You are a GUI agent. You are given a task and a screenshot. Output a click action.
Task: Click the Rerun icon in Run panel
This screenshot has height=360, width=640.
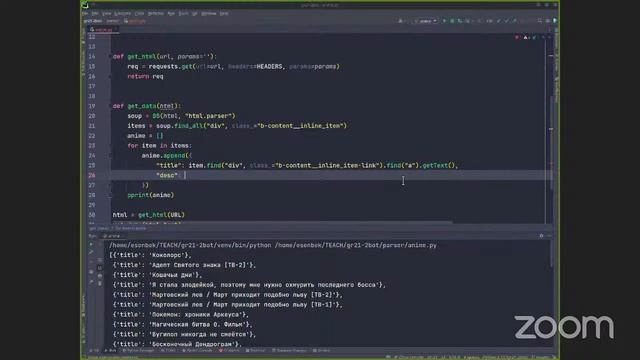pos(91,244)
